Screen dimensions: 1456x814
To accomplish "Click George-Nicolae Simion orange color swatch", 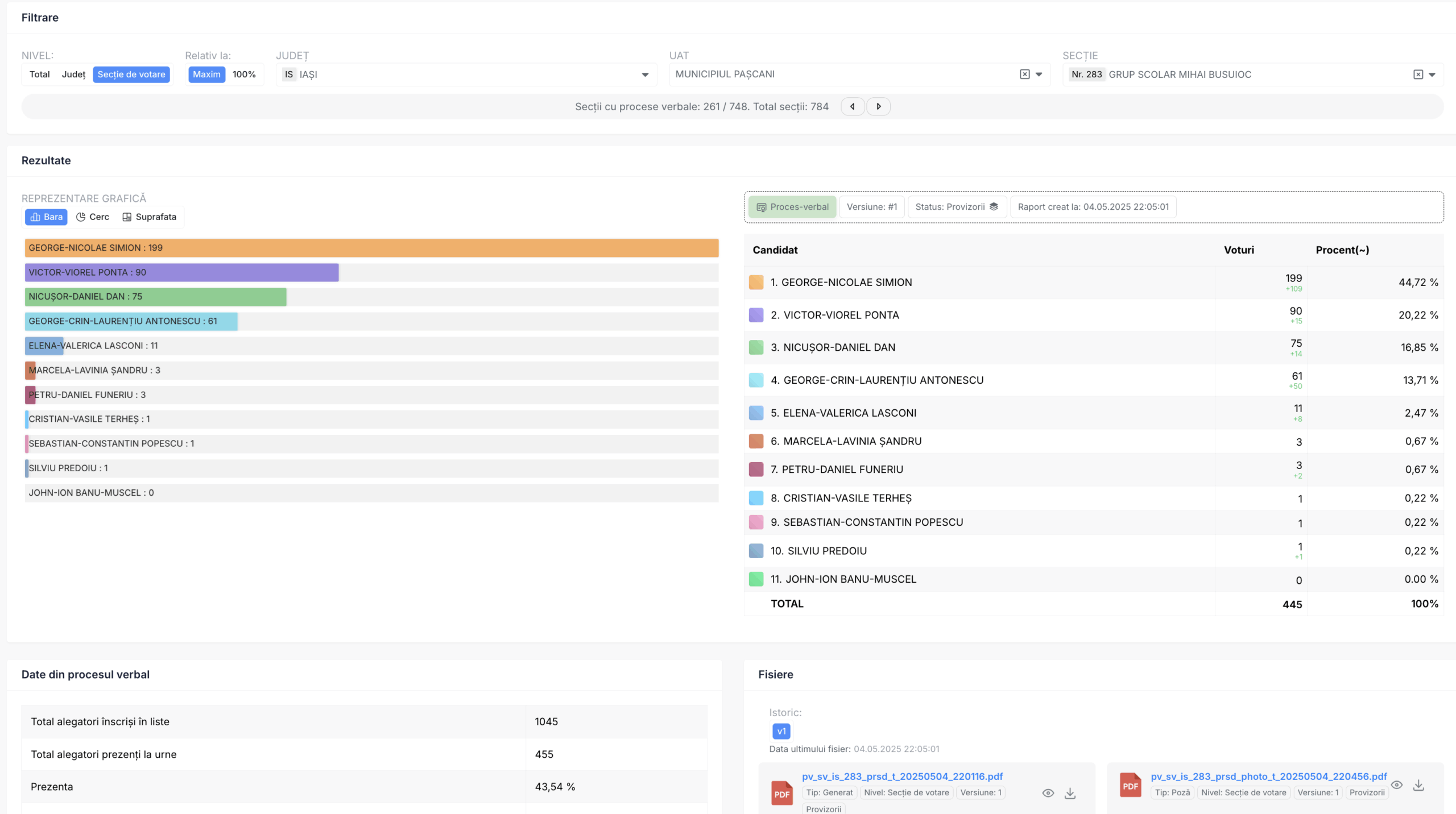I will 756,283.
